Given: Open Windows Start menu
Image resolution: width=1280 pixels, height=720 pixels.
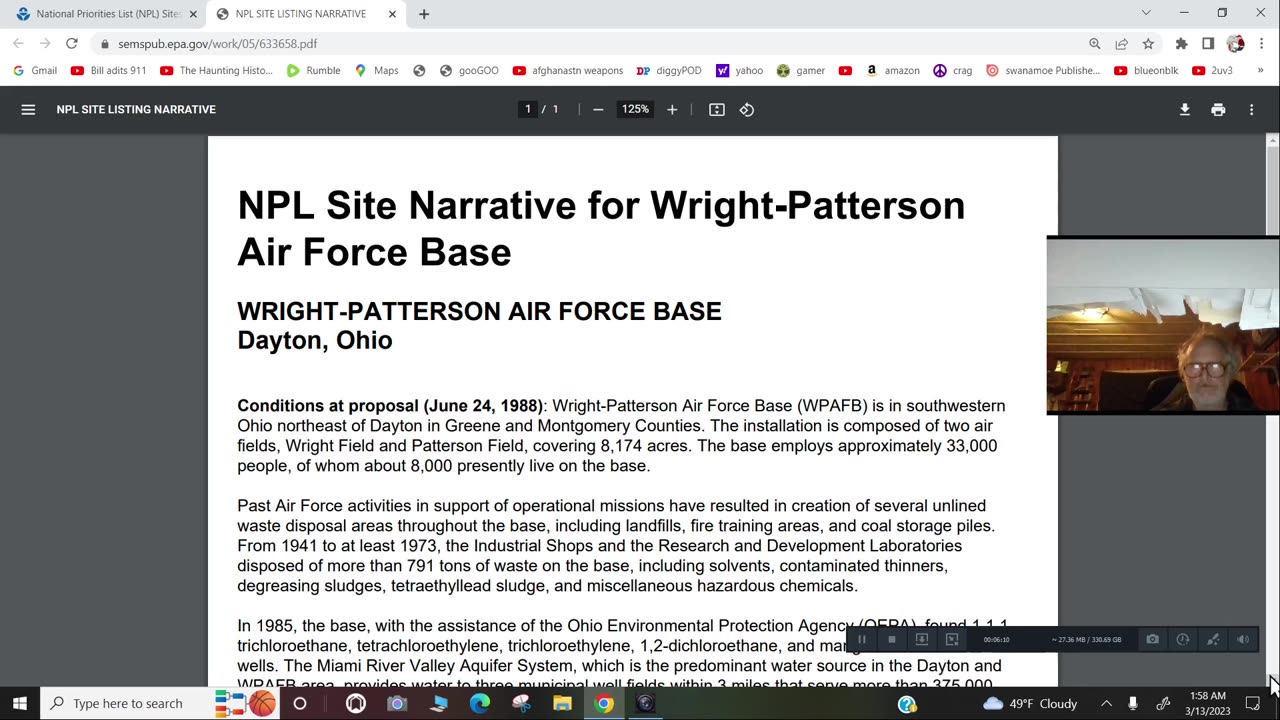Looking at the screenshot, I should (x=20, y=703).
